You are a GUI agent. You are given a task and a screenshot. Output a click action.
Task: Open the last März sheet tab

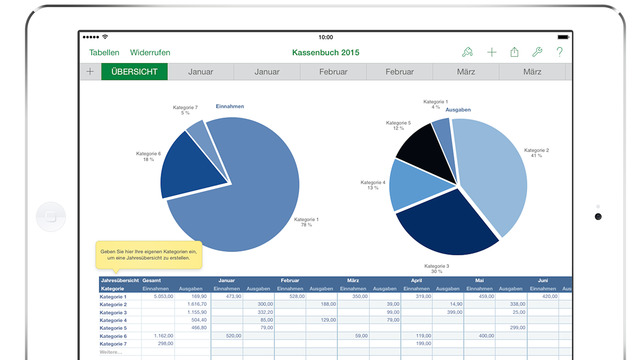coord(532,72)
